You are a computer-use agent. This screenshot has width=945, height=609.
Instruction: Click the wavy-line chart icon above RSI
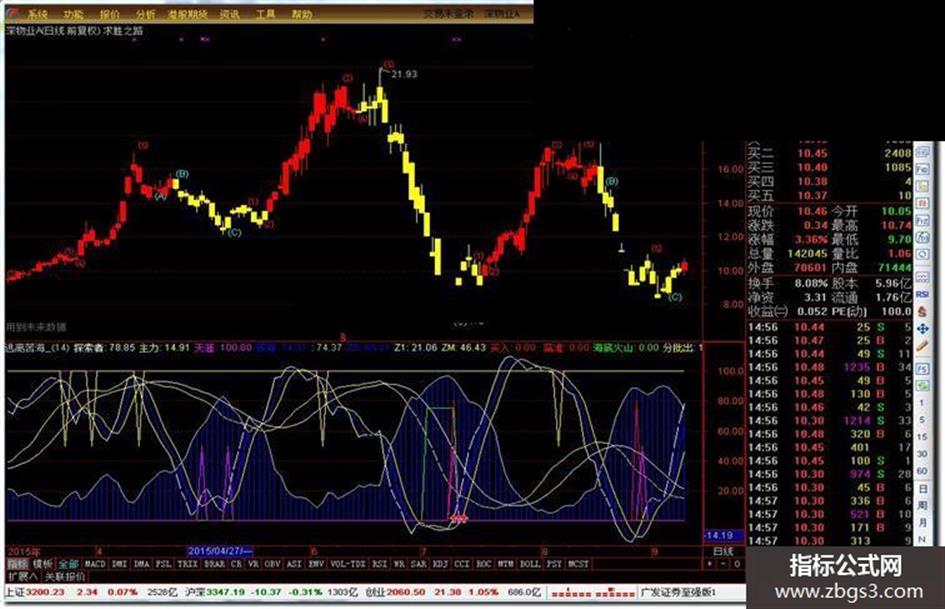point(923,277)
